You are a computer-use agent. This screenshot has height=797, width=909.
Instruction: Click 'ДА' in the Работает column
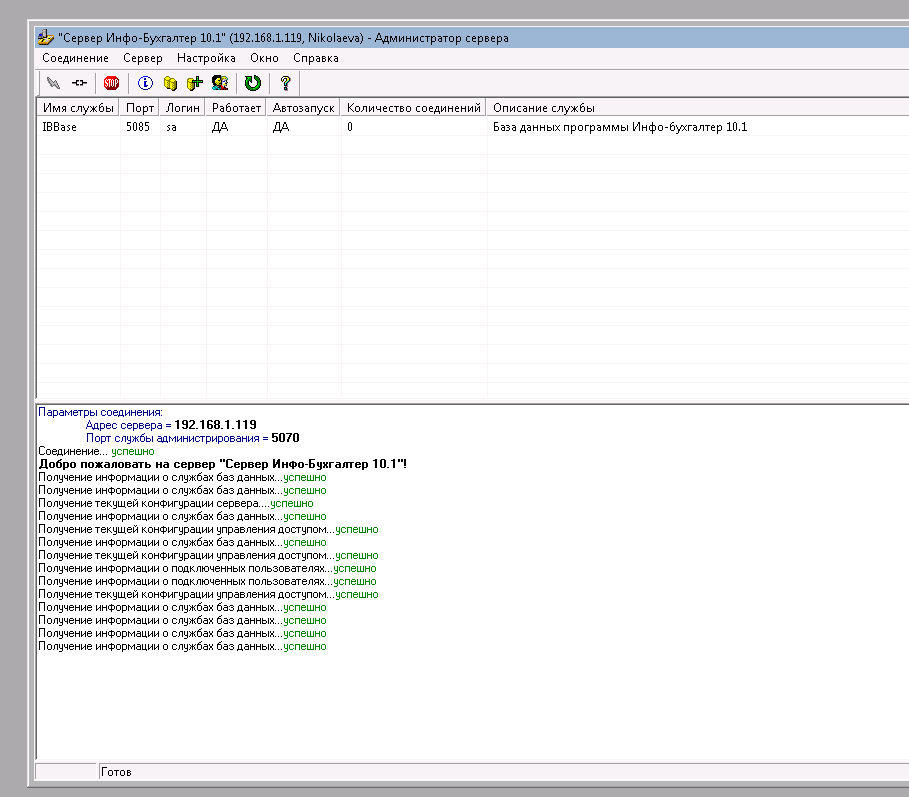click(x=220, y=127)
